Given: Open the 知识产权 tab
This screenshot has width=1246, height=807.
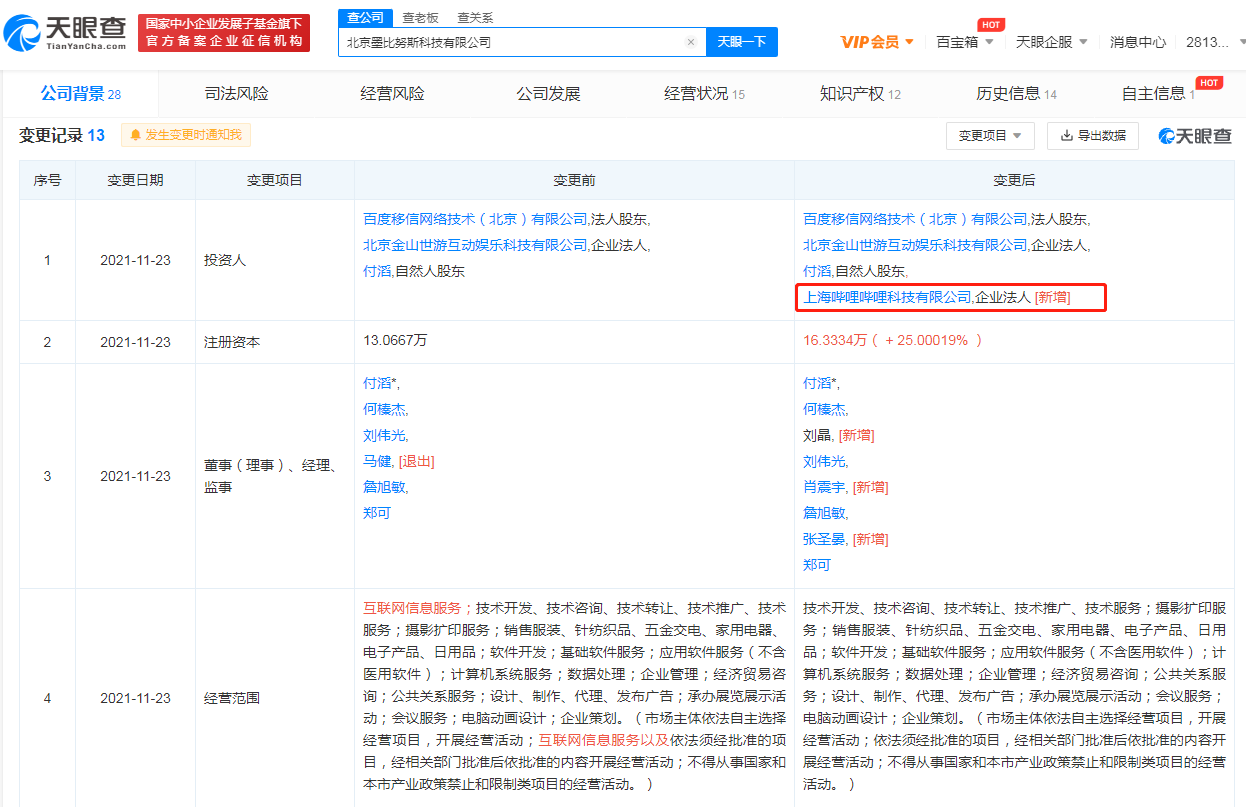Looking at the screenshot, I should [861, 94].
